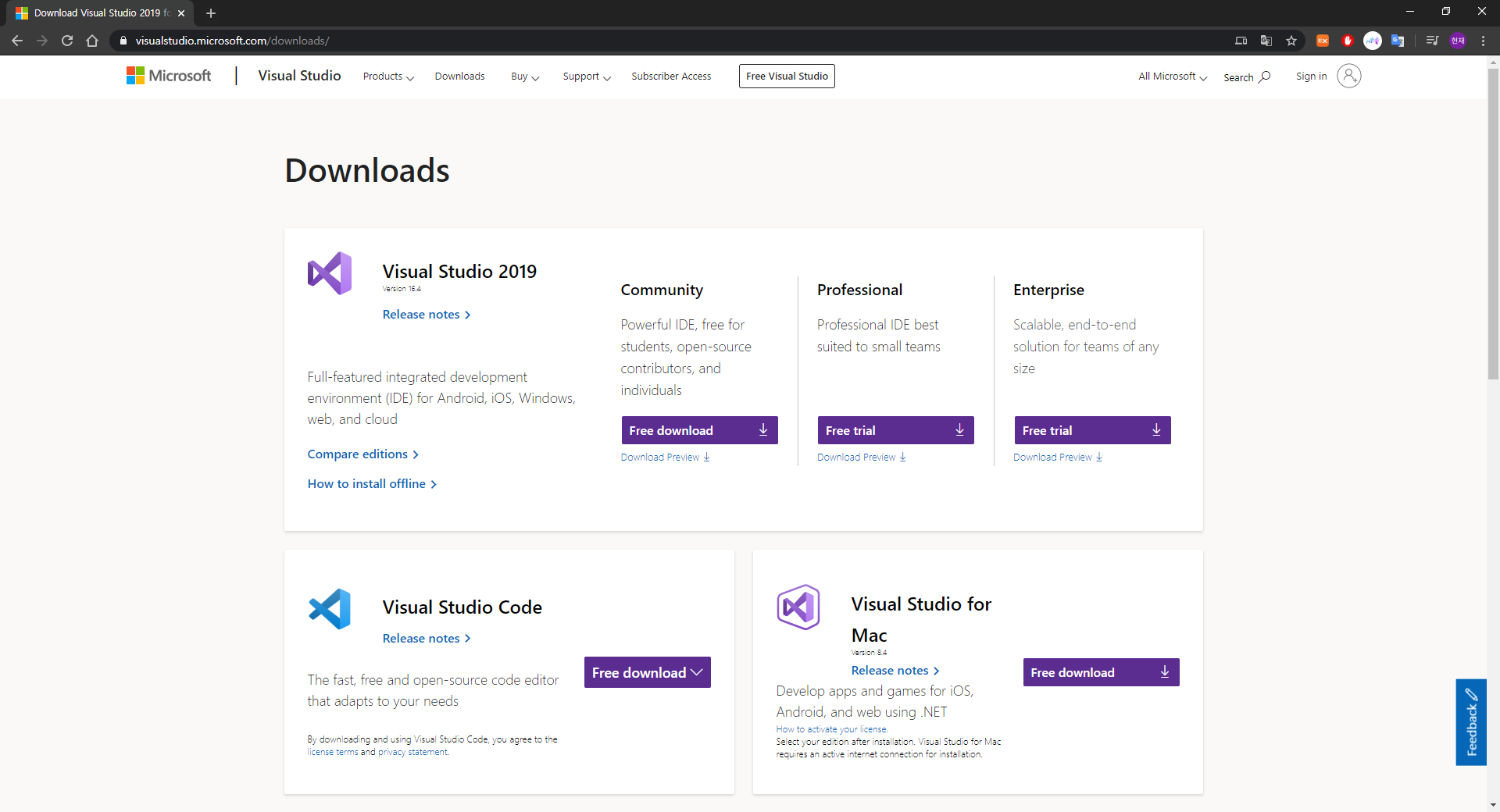Click Download Preview under Professional
Viewport: 1500px width, 812px height.
pyautogui.click(x=862, y=458)
